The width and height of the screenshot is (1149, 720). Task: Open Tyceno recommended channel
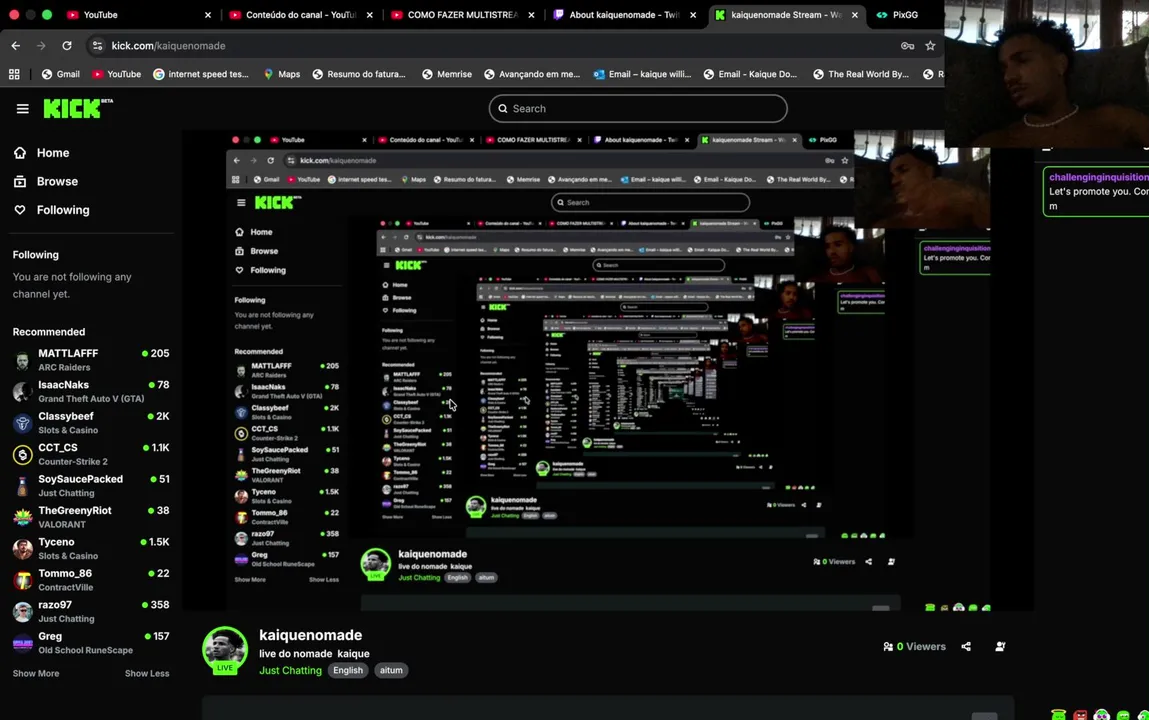pyautogui.click(x=91, y=549)
